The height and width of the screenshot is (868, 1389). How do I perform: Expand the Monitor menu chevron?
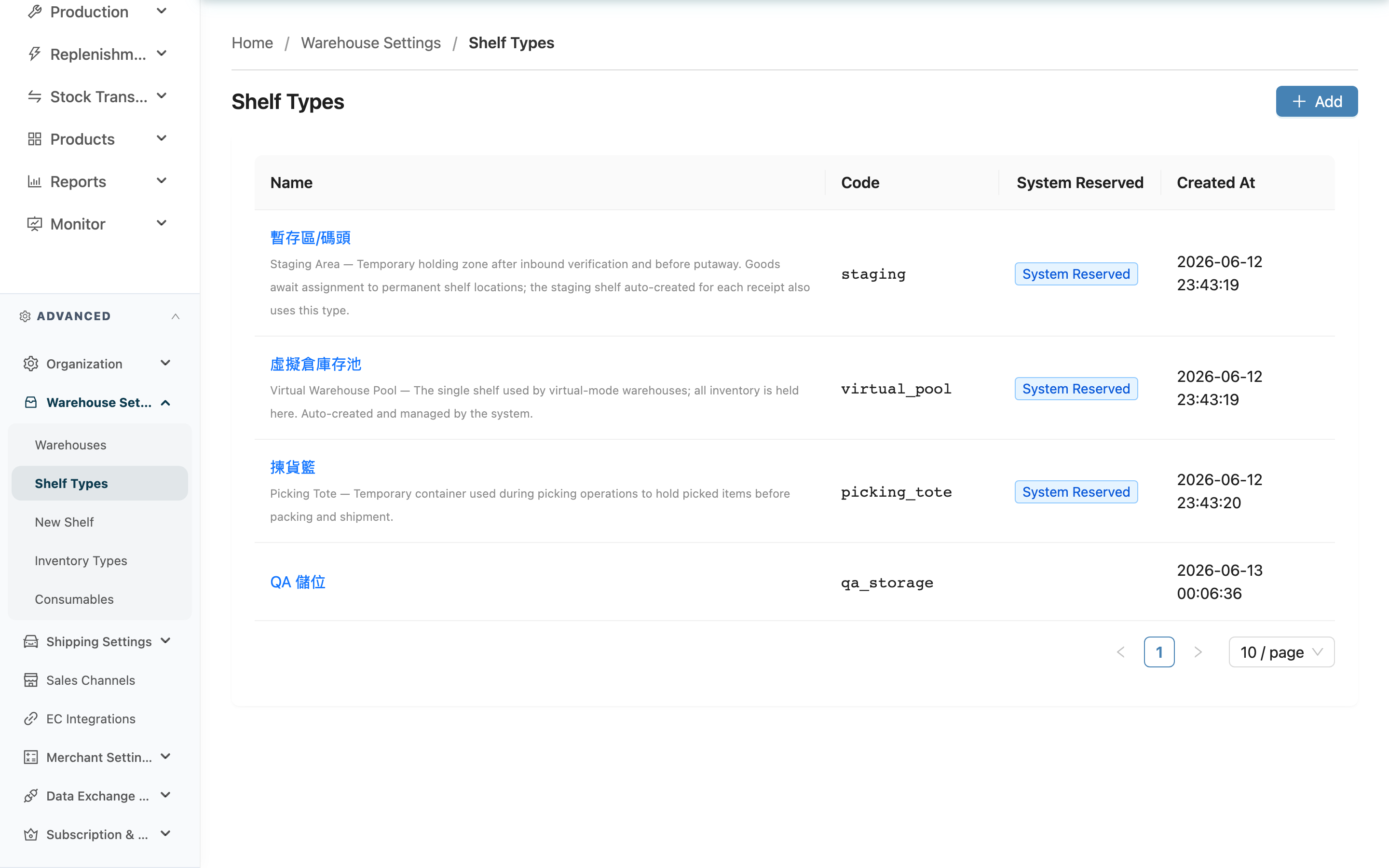[162, 223]
